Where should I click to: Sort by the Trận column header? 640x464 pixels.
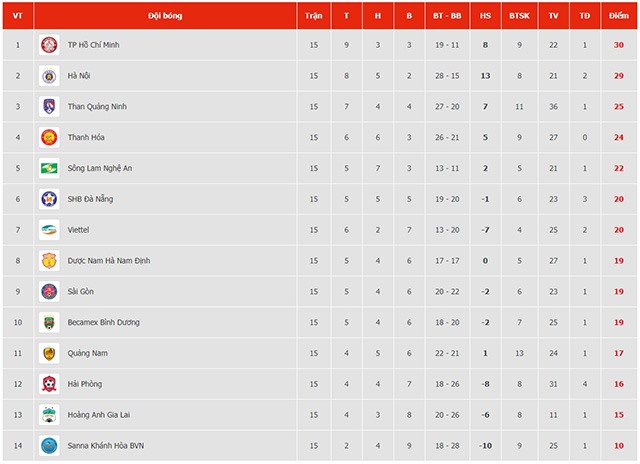coord(313,16)
